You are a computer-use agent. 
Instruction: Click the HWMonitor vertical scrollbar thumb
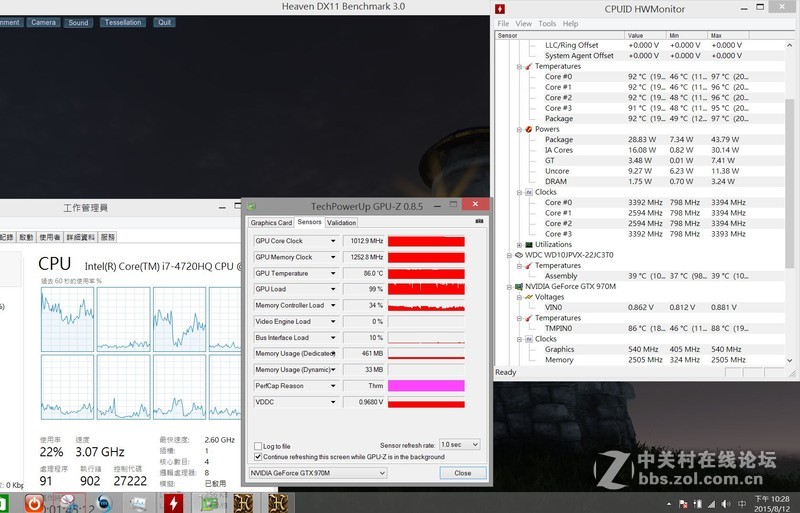[x=790, y=183]
